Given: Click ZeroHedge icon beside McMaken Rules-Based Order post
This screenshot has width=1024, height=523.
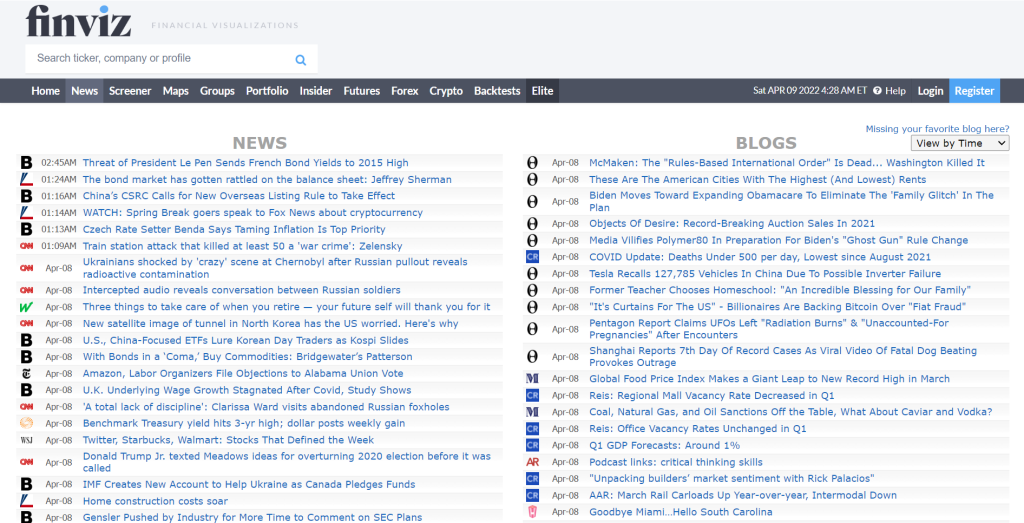Looking at the screenshot, I should tap(532, 163).
